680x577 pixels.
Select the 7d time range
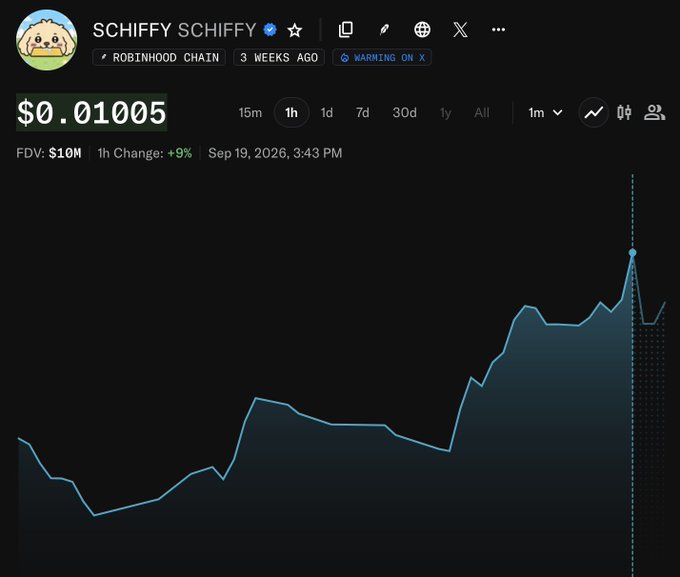tap(363, 113)
